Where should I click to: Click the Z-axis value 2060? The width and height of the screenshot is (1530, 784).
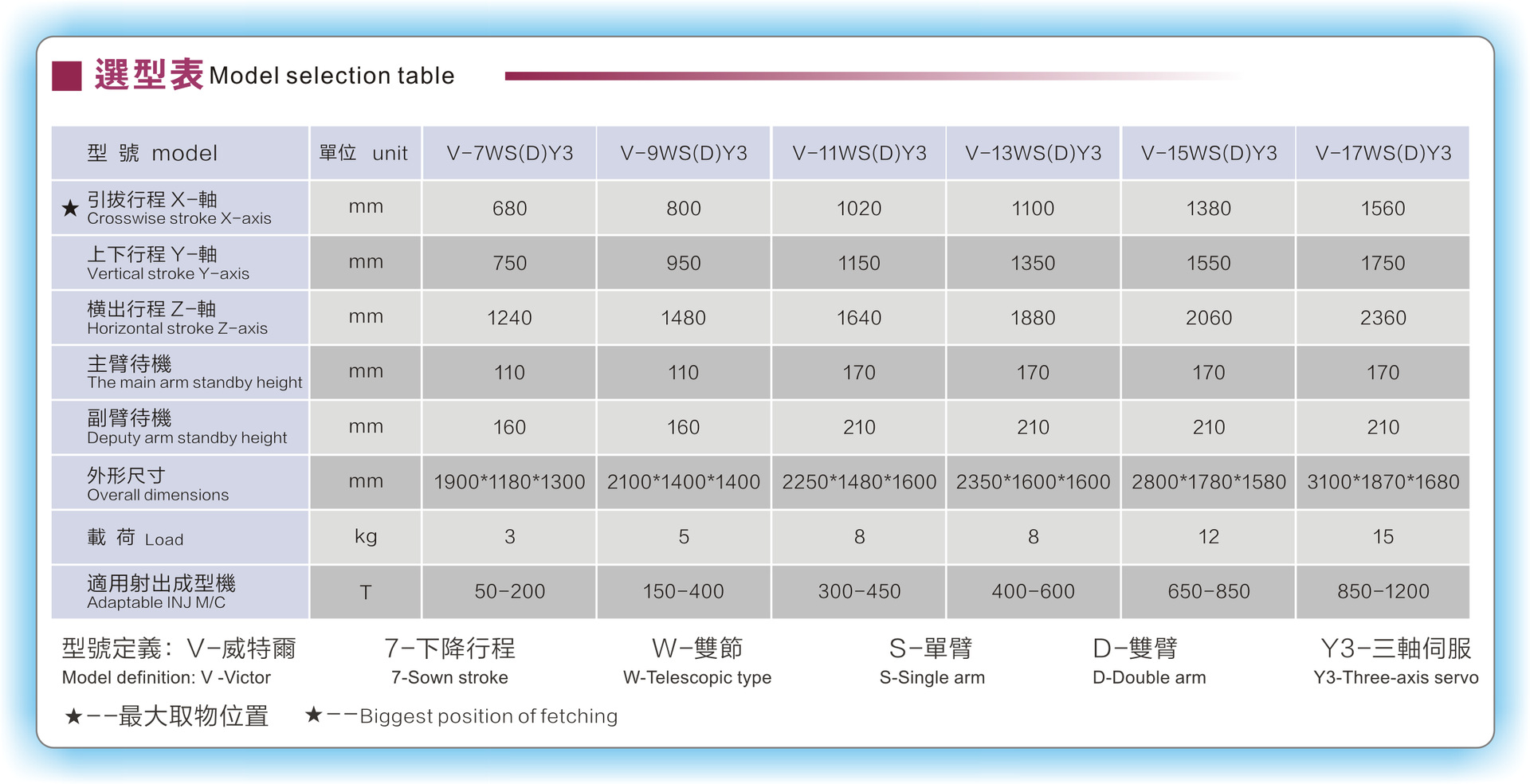(x=1209, y=318)
